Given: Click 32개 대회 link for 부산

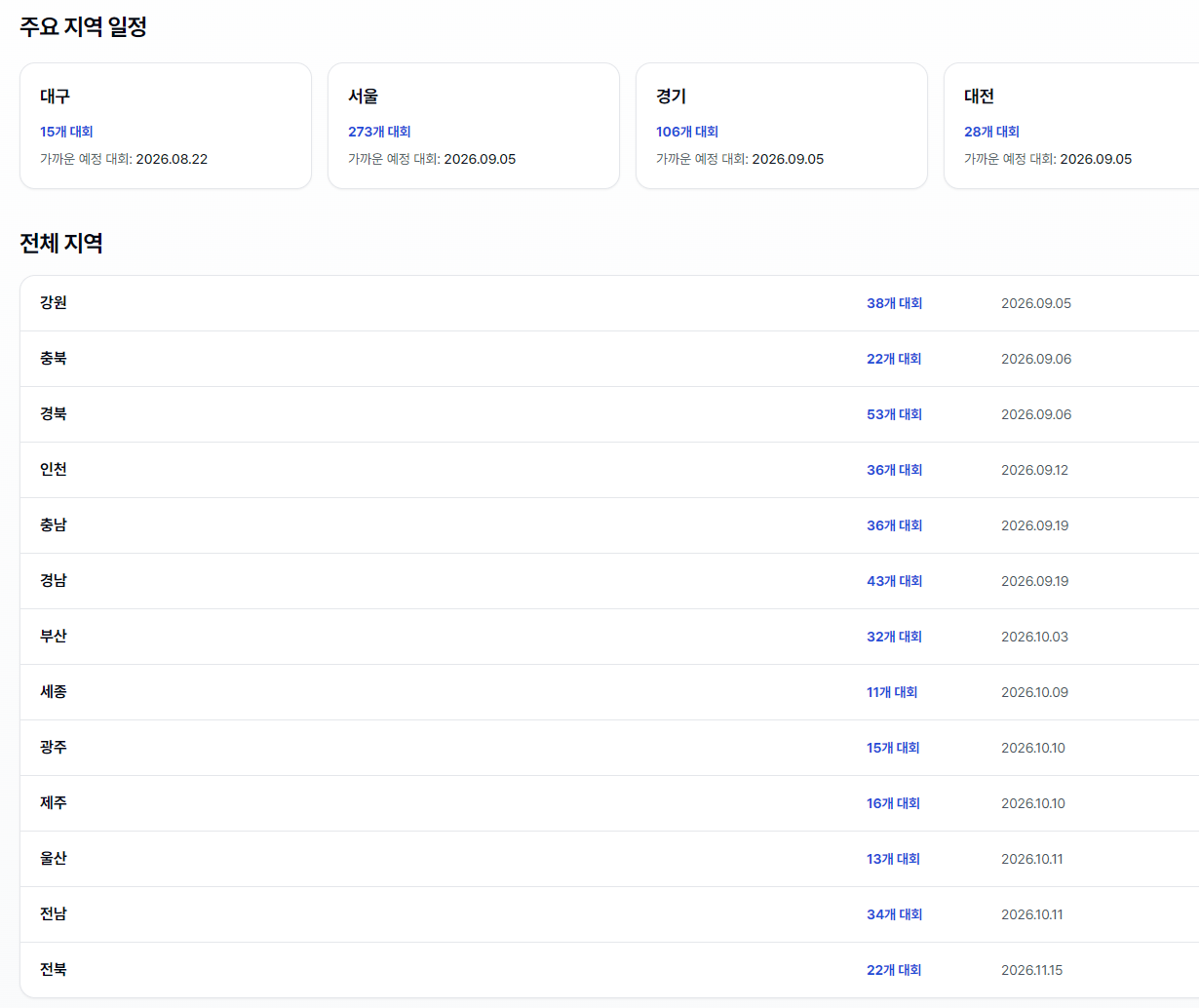Looking at the screenshot, I should (894, 637).
